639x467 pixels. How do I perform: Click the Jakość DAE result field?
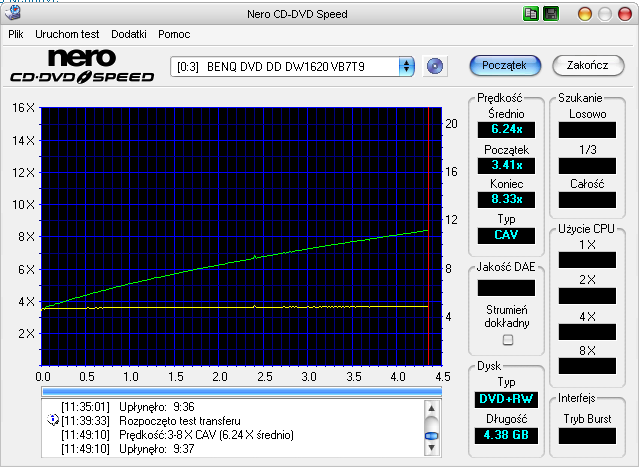[506, 288]
